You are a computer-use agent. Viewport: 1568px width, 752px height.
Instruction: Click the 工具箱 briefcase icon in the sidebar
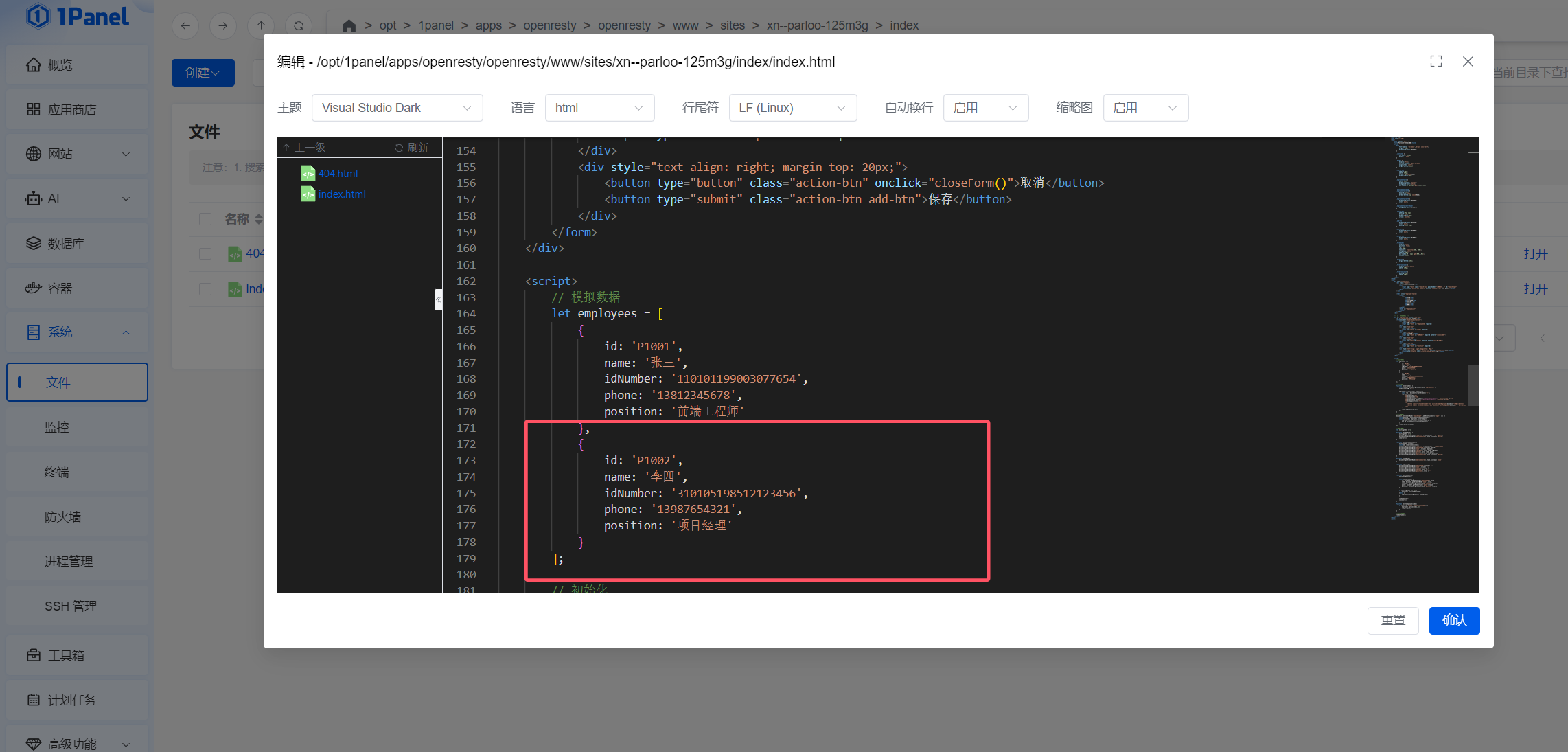(33, 655)
